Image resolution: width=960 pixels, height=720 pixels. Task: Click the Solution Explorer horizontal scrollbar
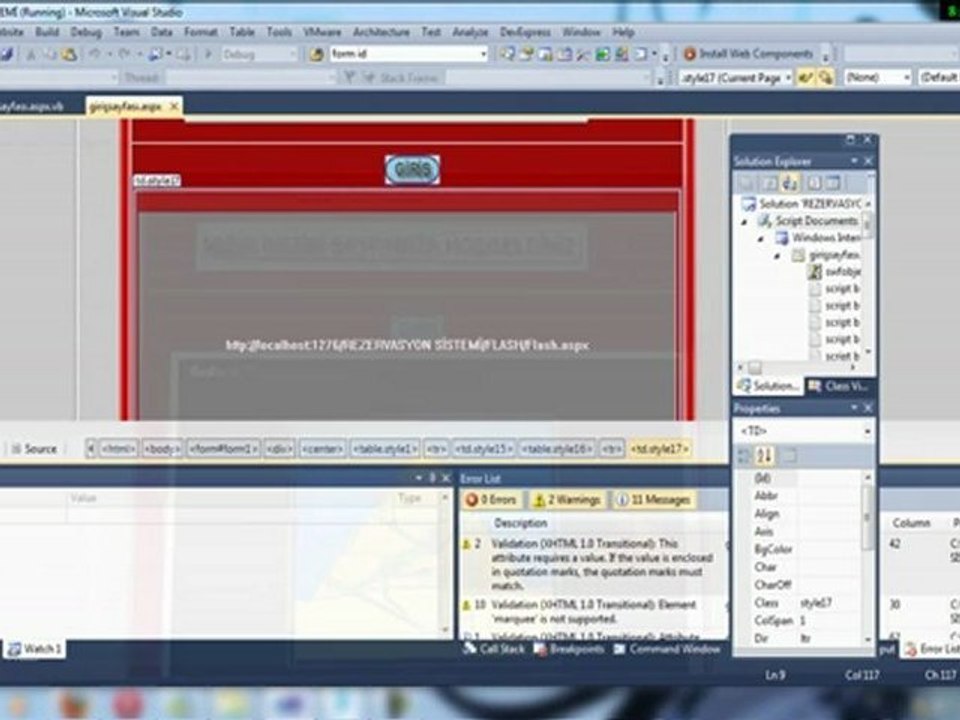(796, 367)
